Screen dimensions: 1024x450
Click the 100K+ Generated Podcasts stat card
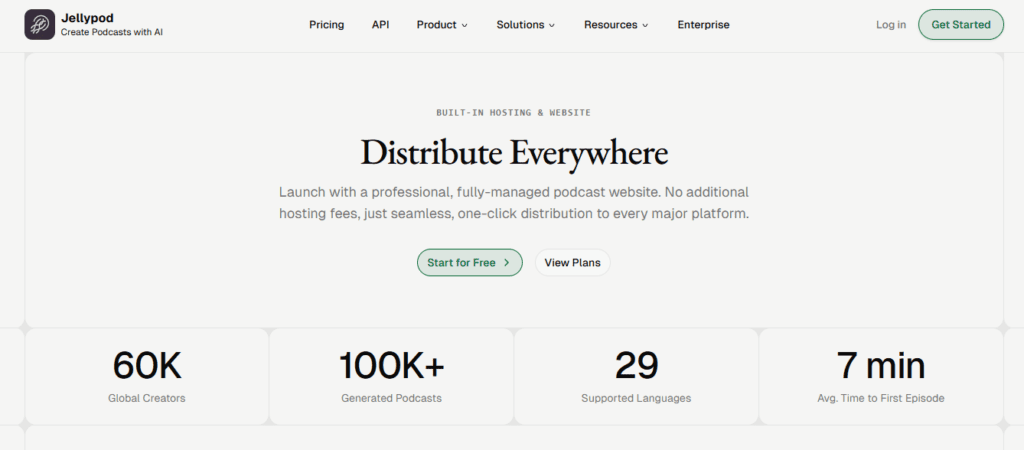(391, 376)
